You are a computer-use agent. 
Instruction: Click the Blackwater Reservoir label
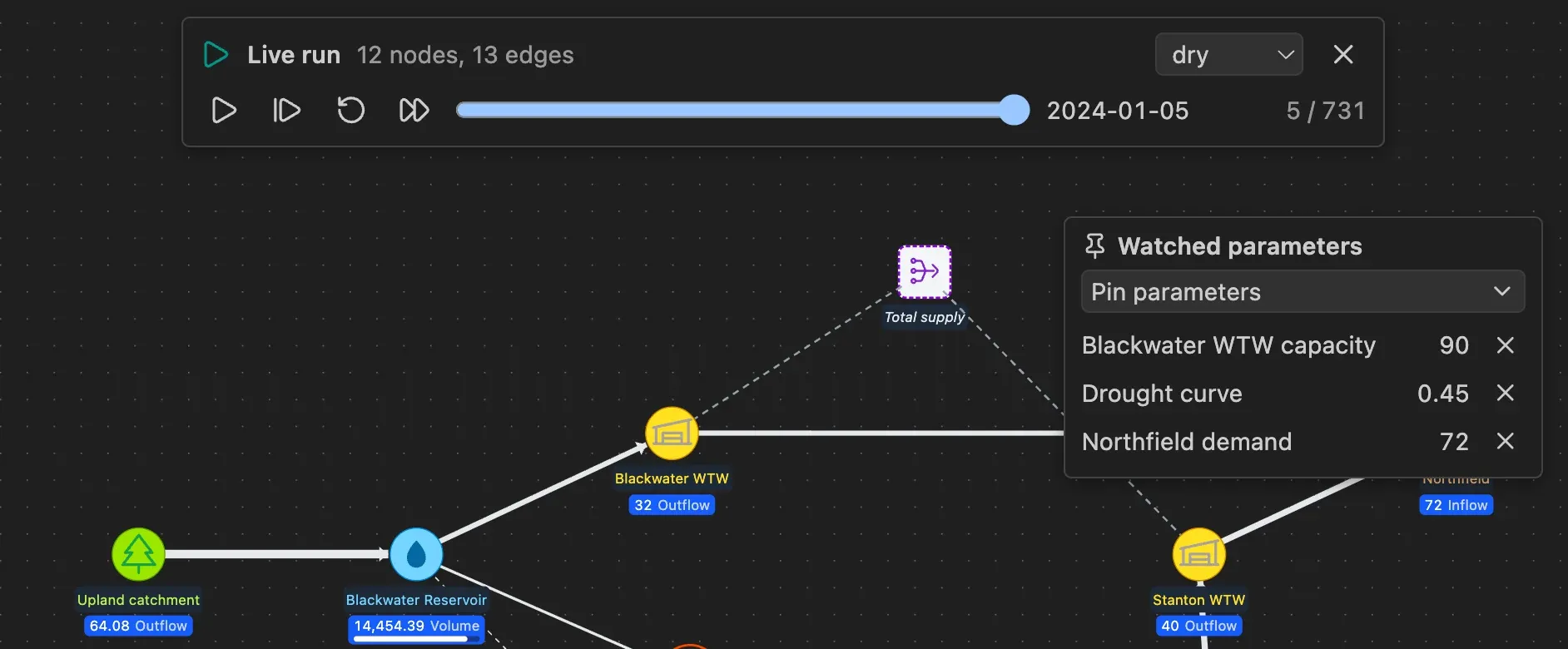[x=416, y=600]
